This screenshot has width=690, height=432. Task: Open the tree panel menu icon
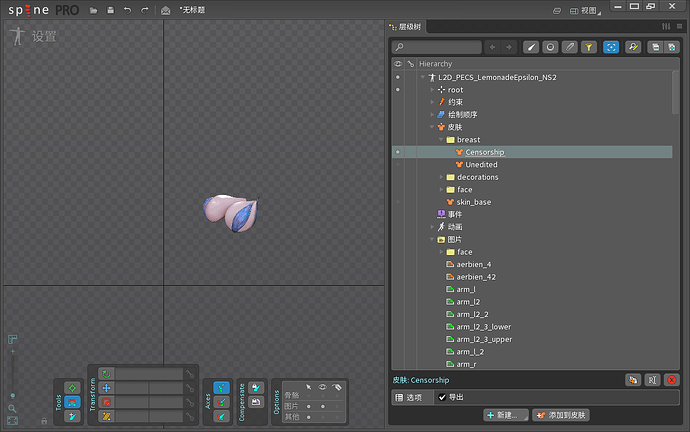point(679,26)
